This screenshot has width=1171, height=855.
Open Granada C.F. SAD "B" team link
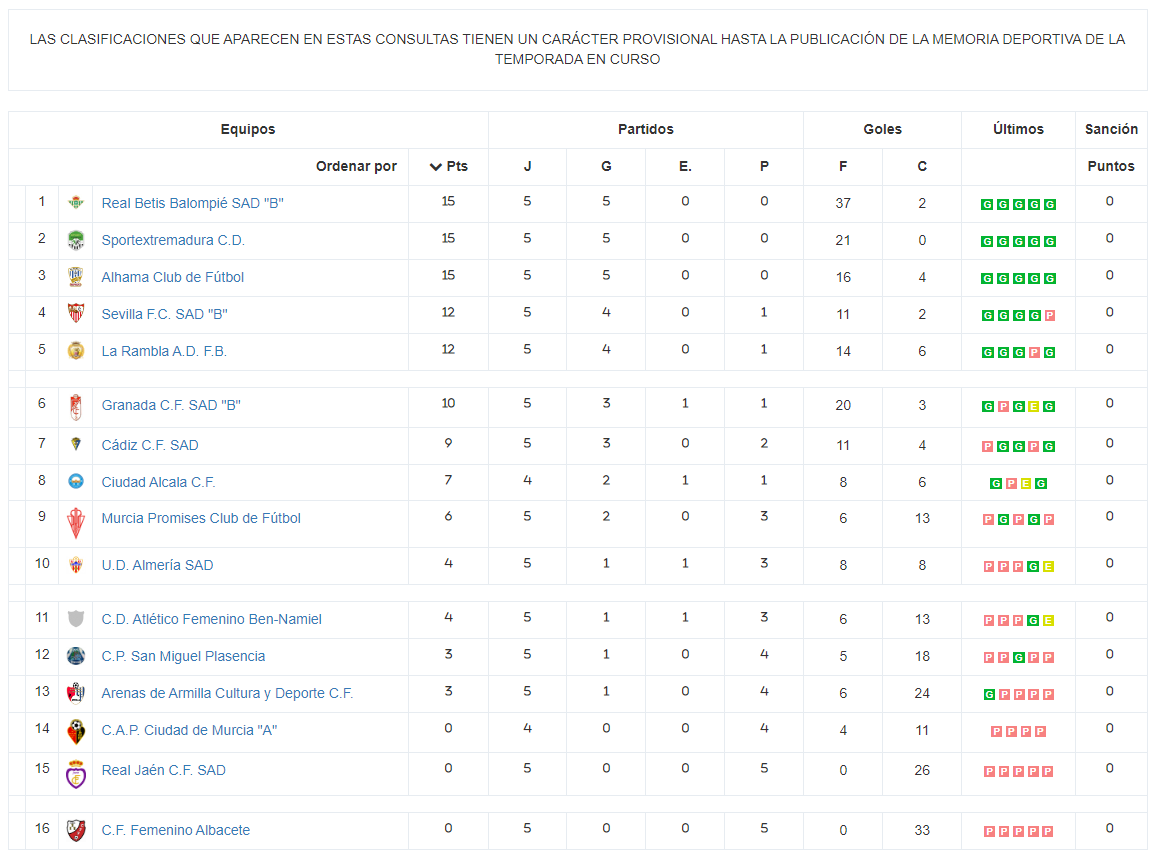tap(171, 405)
